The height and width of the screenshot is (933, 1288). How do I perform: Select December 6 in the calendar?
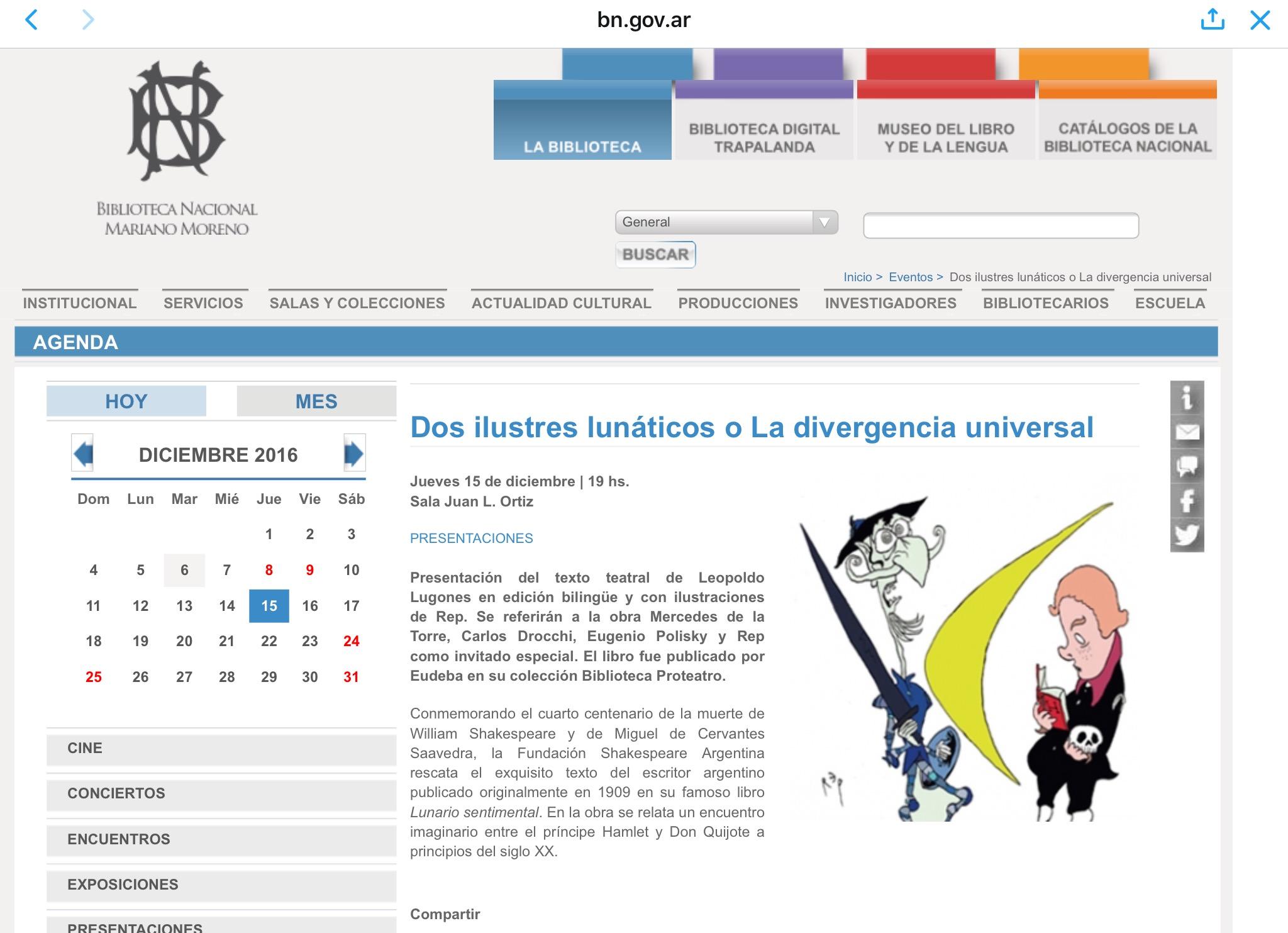[184, 570]
